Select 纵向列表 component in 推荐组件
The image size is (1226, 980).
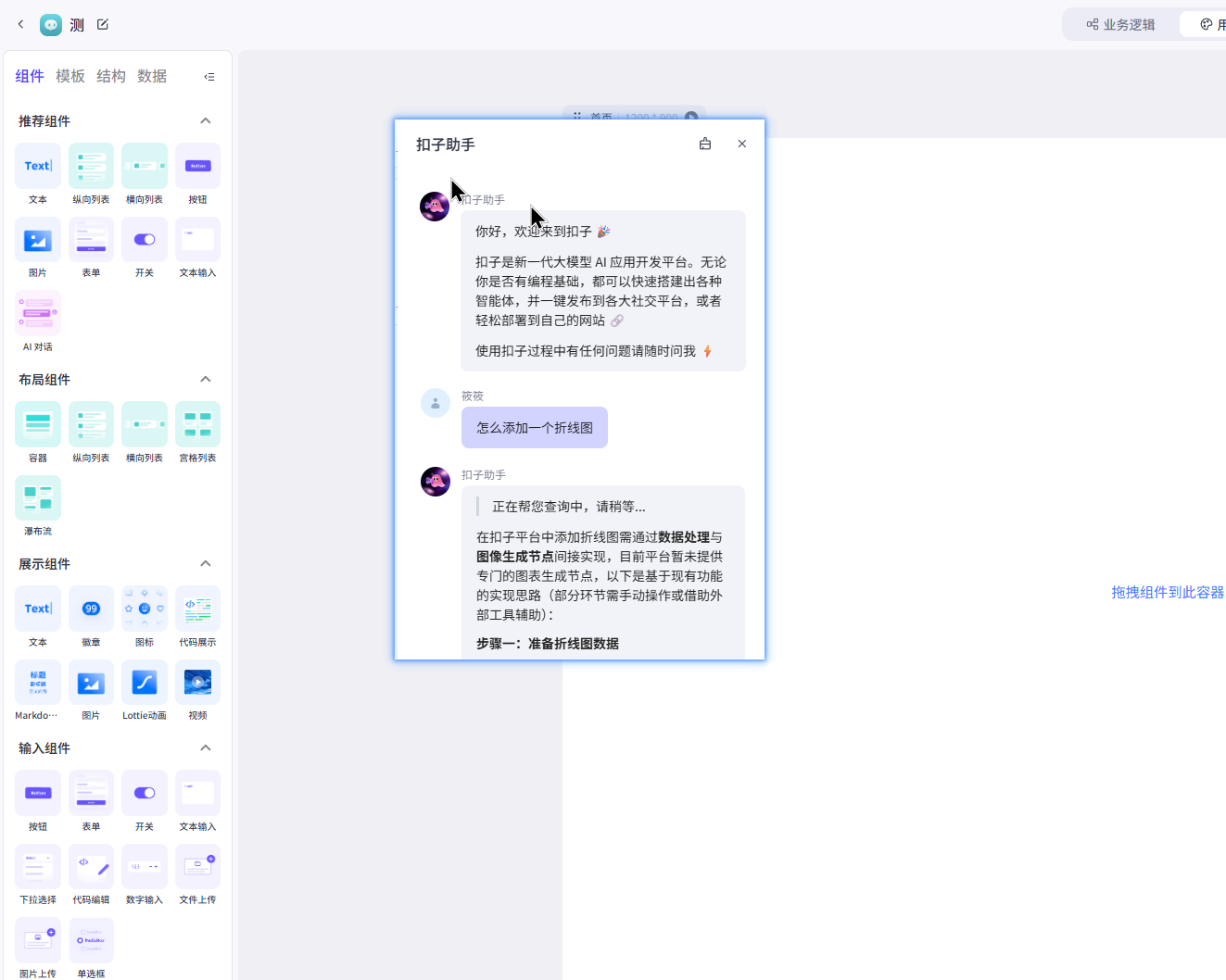(91, 174)
